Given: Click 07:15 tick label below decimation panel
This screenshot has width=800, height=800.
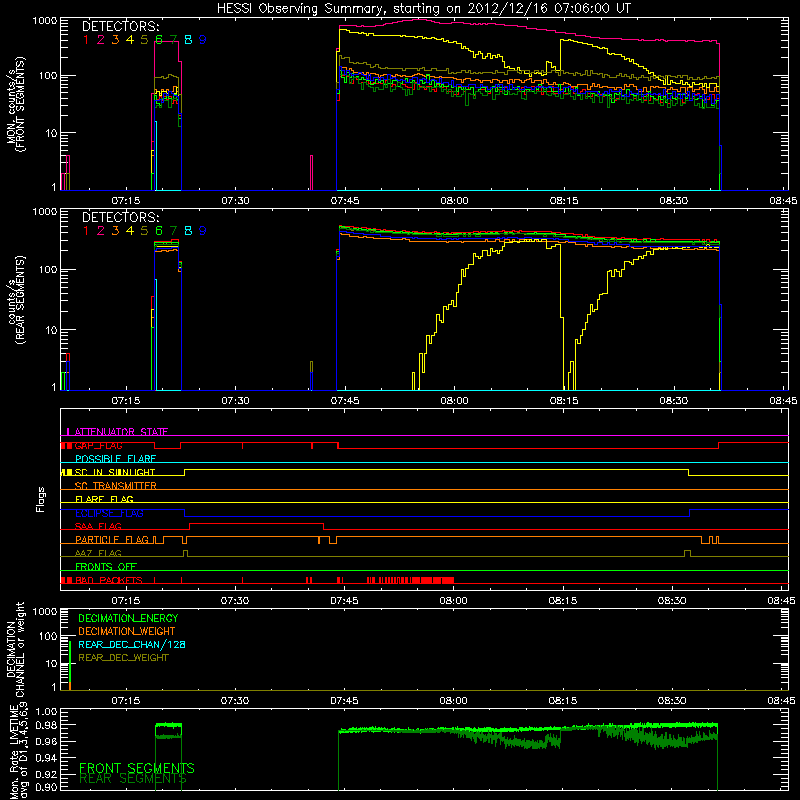Looking at the screenshot, I should (126, 701).
